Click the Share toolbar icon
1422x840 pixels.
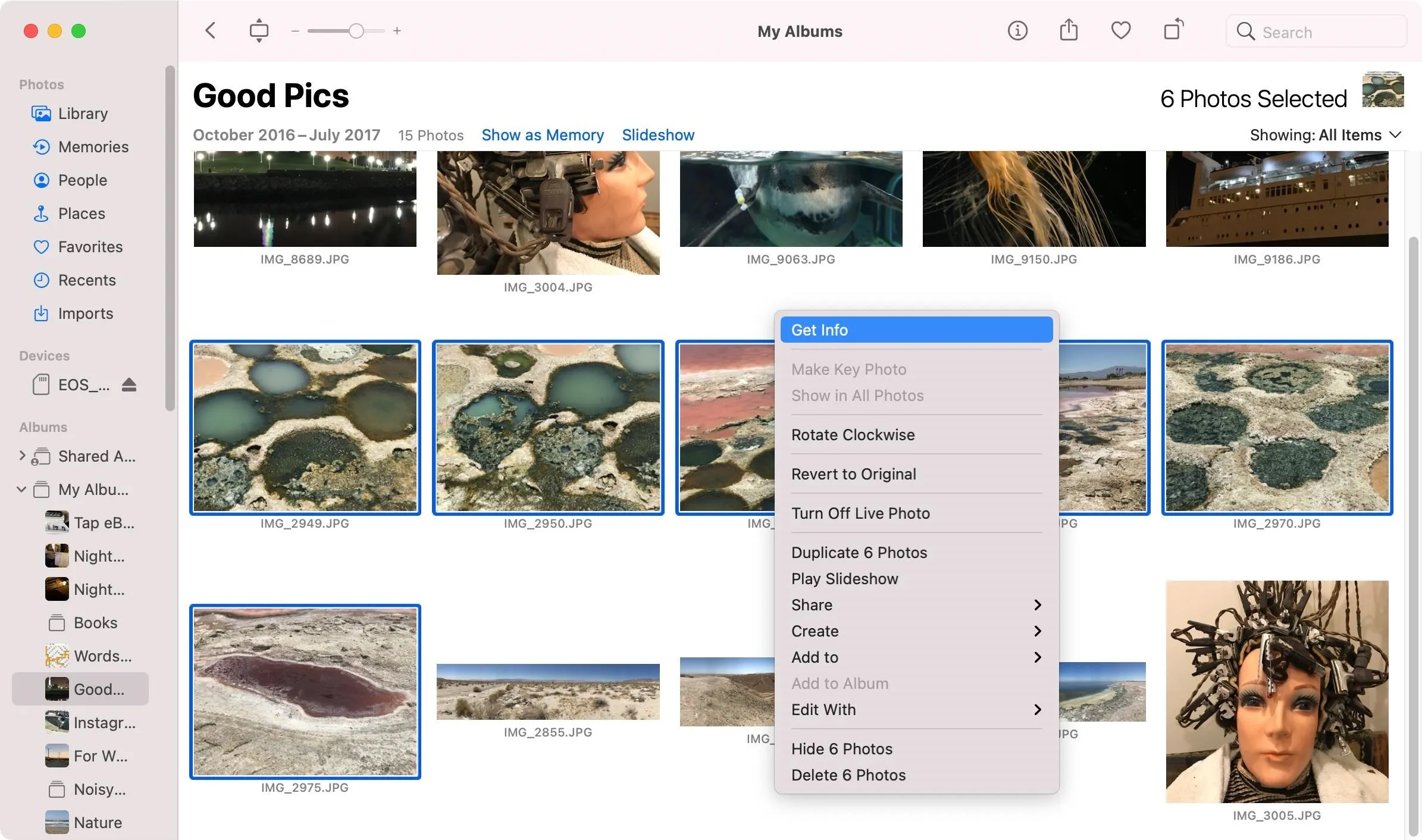[1069, 30]
